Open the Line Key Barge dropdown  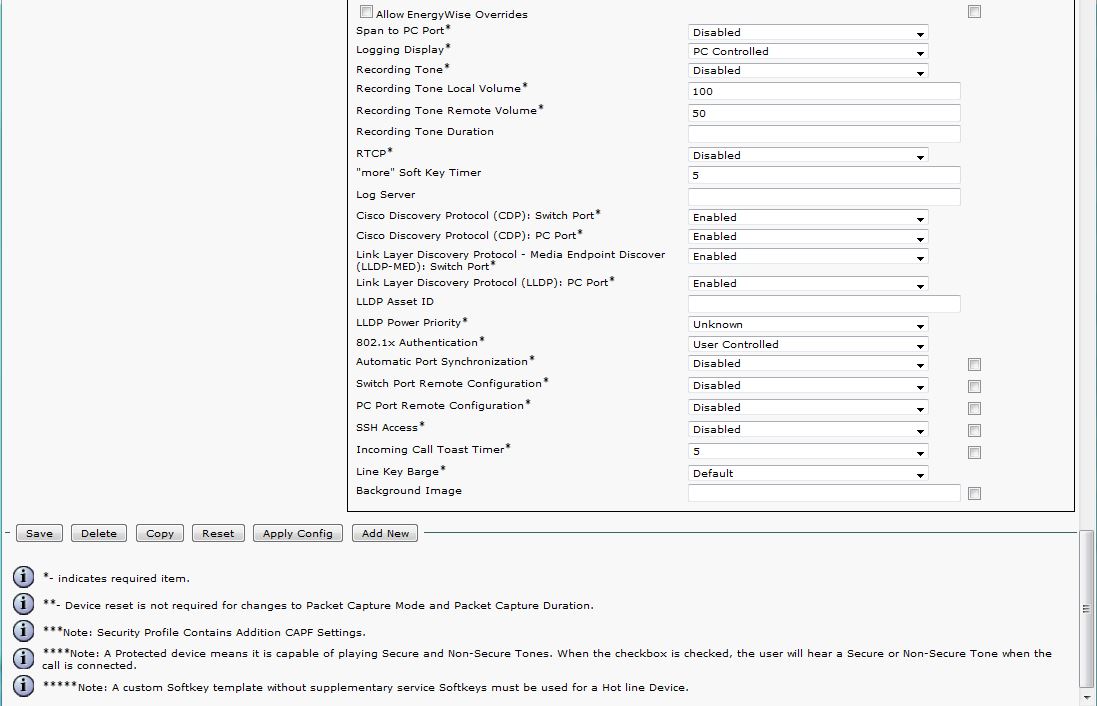(x=808, y=474)
